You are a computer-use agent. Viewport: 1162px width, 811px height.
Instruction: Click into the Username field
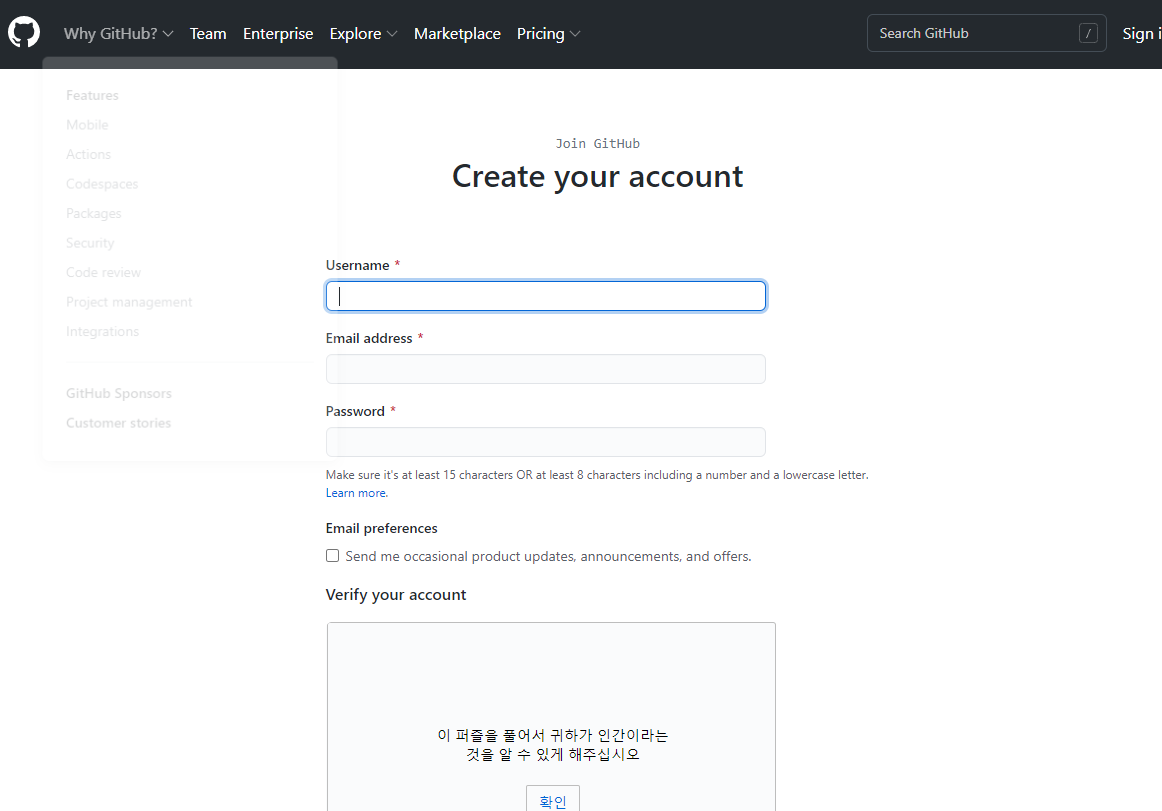pyautogui.click(x=545, y=296)
